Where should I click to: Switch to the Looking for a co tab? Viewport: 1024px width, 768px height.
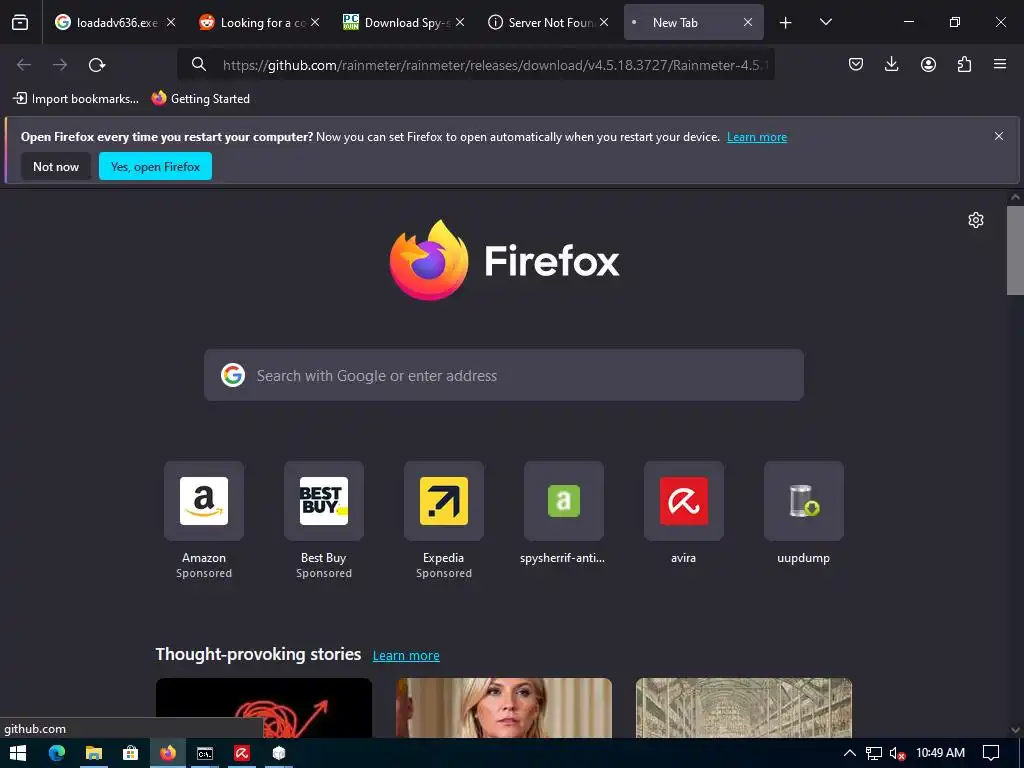tap(260, 22)
